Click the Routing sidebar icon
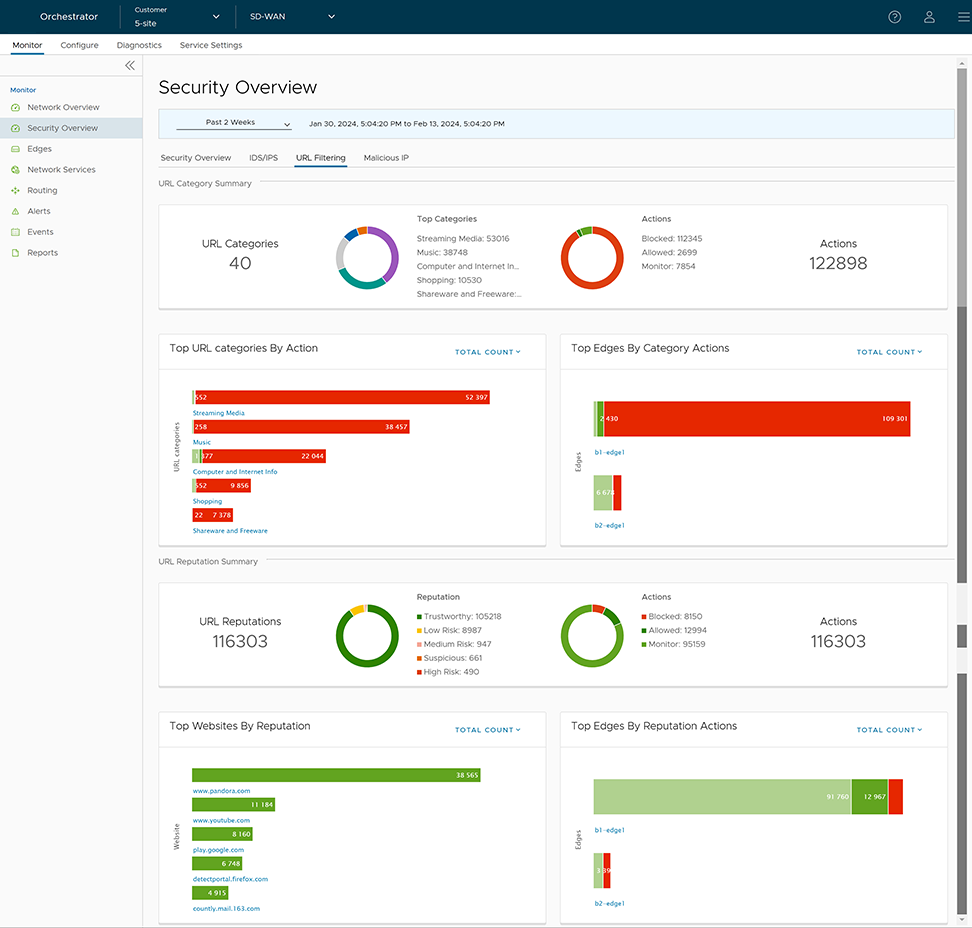Viewport: 972px width, 928px height. (x=15, y=190)
